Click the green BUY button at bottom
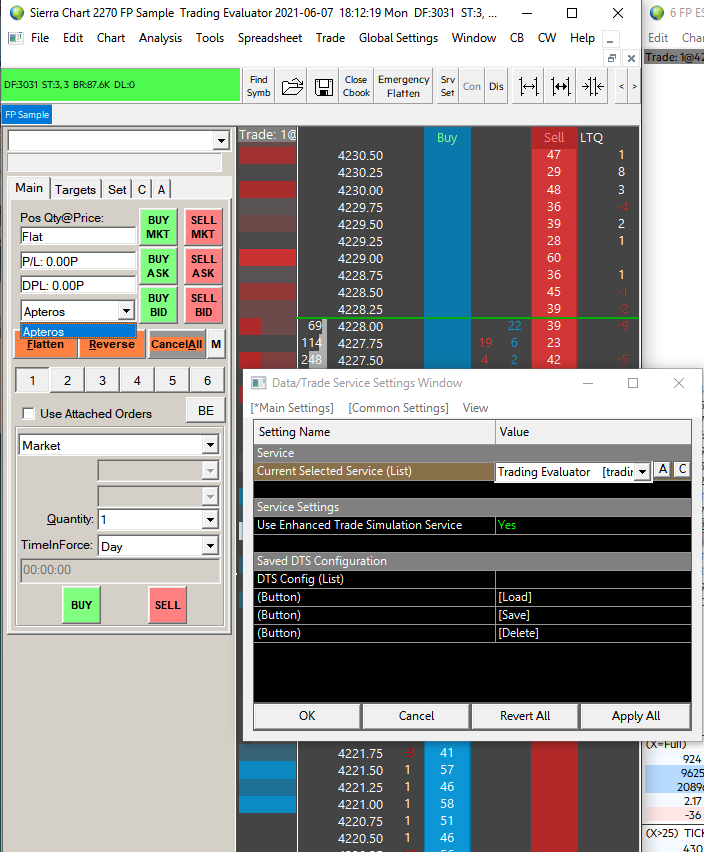This screenshot has height=852, width=704. coord(81,605)
